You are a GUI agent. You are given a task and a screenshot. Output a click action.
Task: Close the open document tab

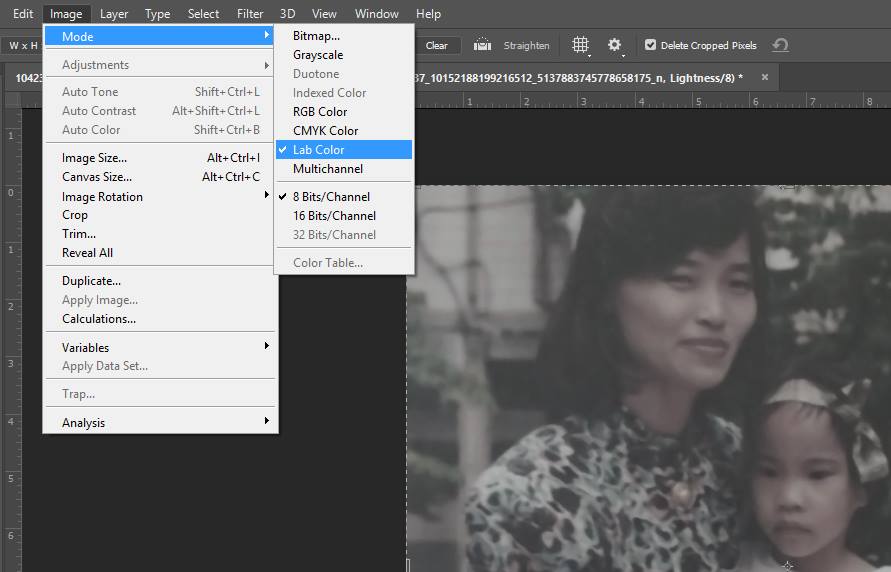[x=765, y=77]
